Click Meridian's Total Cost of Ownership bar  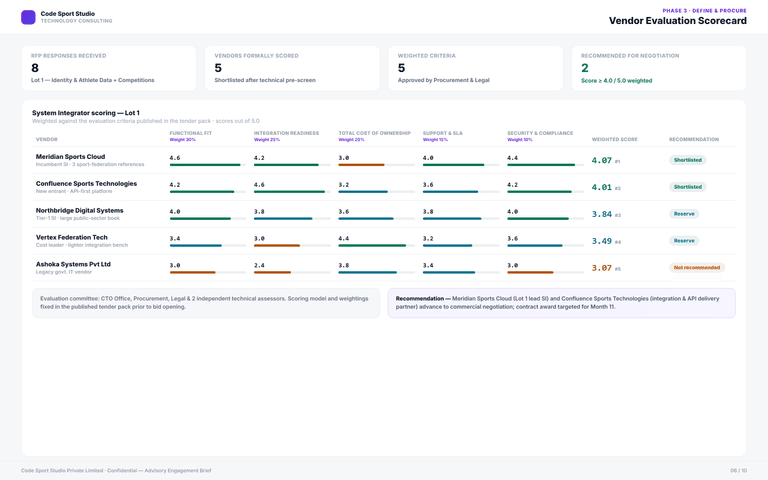click(x=376, y=165)
